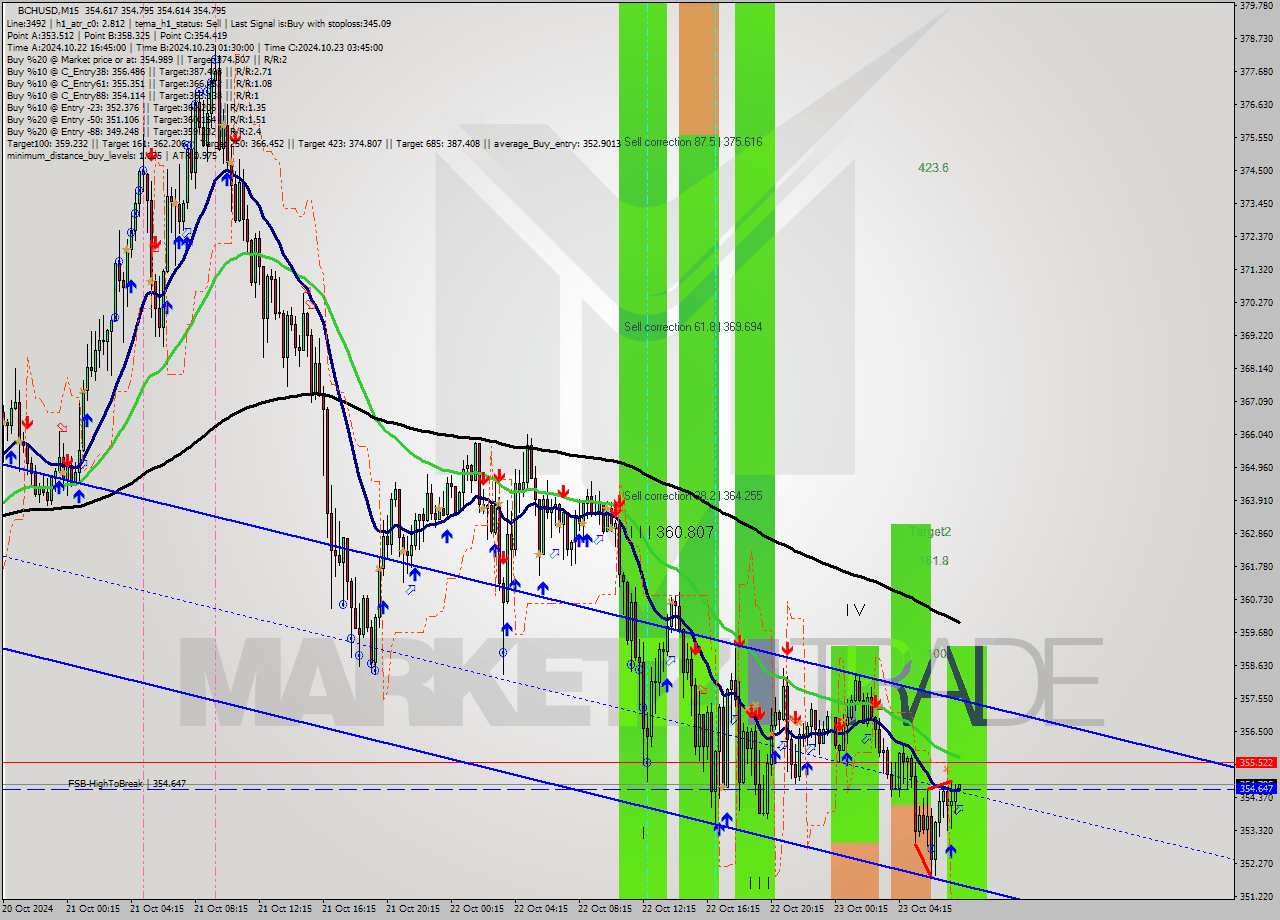
Task: Click '21 Oct 04:15' on the time axis
Action: pos(156,909)
